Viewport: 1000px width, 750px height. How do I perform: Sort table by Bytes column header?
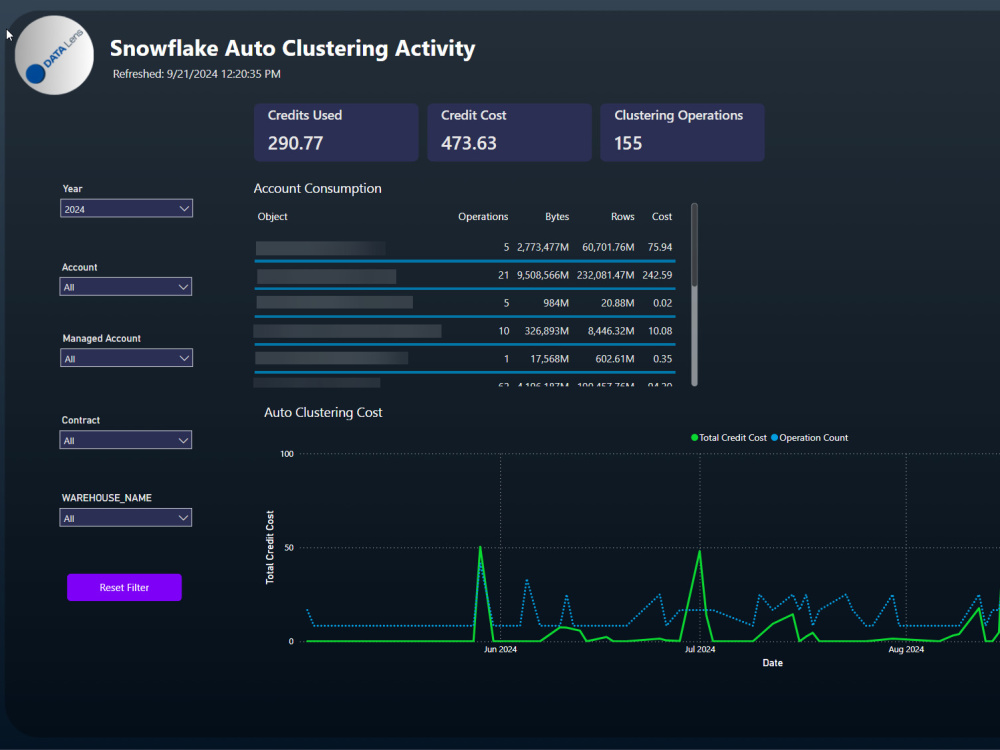coord(557,217)
